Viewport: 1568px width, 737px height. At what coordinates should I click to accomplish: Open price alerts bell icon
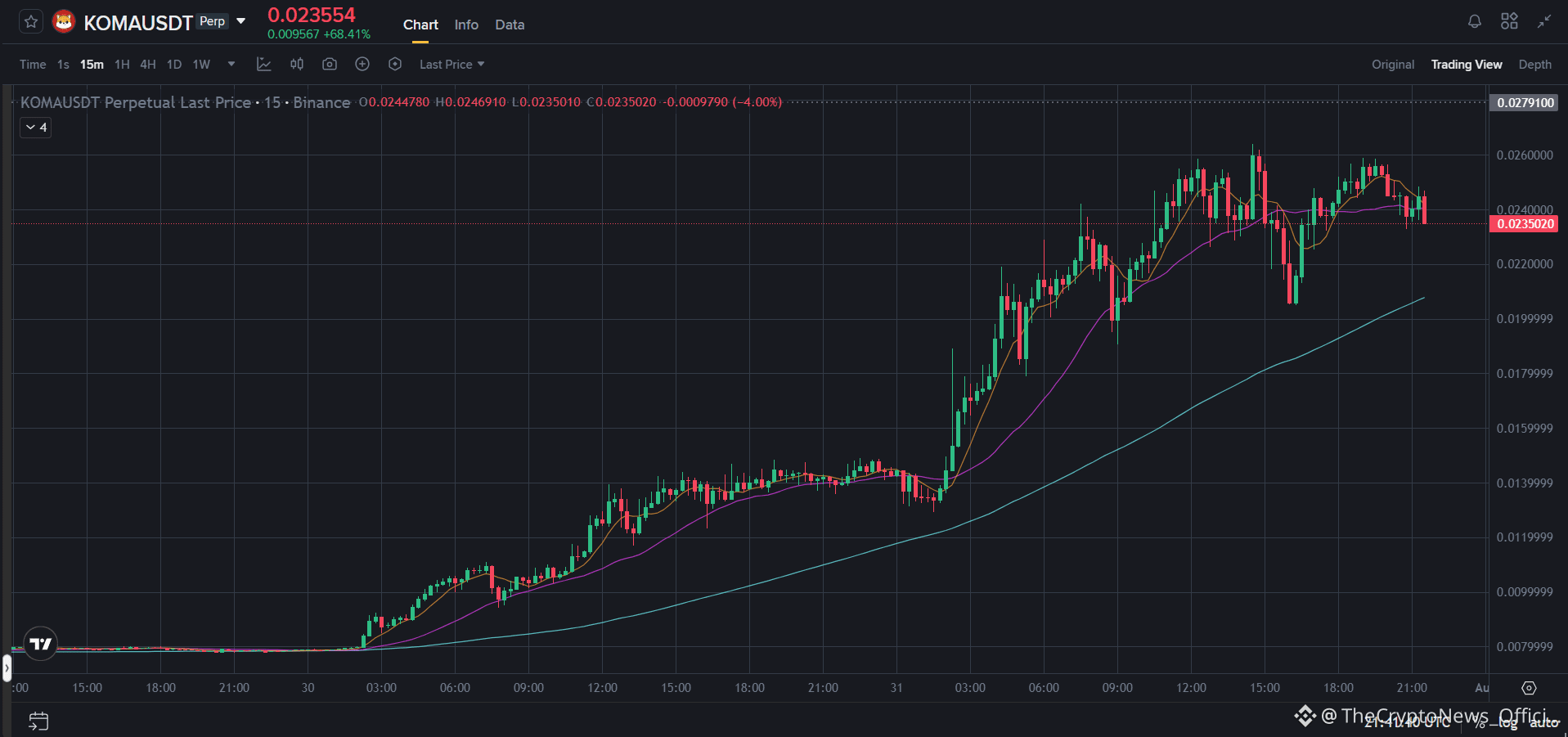click(x=1475, y=22)
